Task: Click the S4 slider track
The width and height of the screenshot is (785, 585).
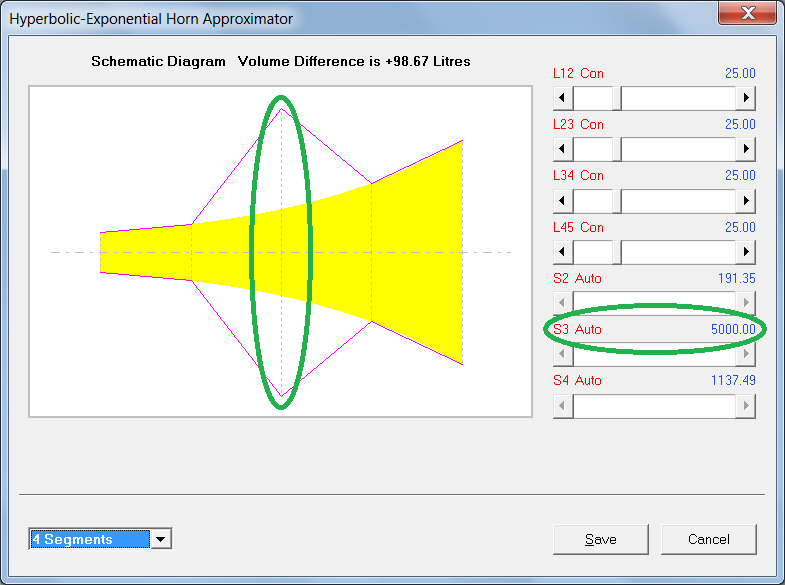Action: point(654,406)
